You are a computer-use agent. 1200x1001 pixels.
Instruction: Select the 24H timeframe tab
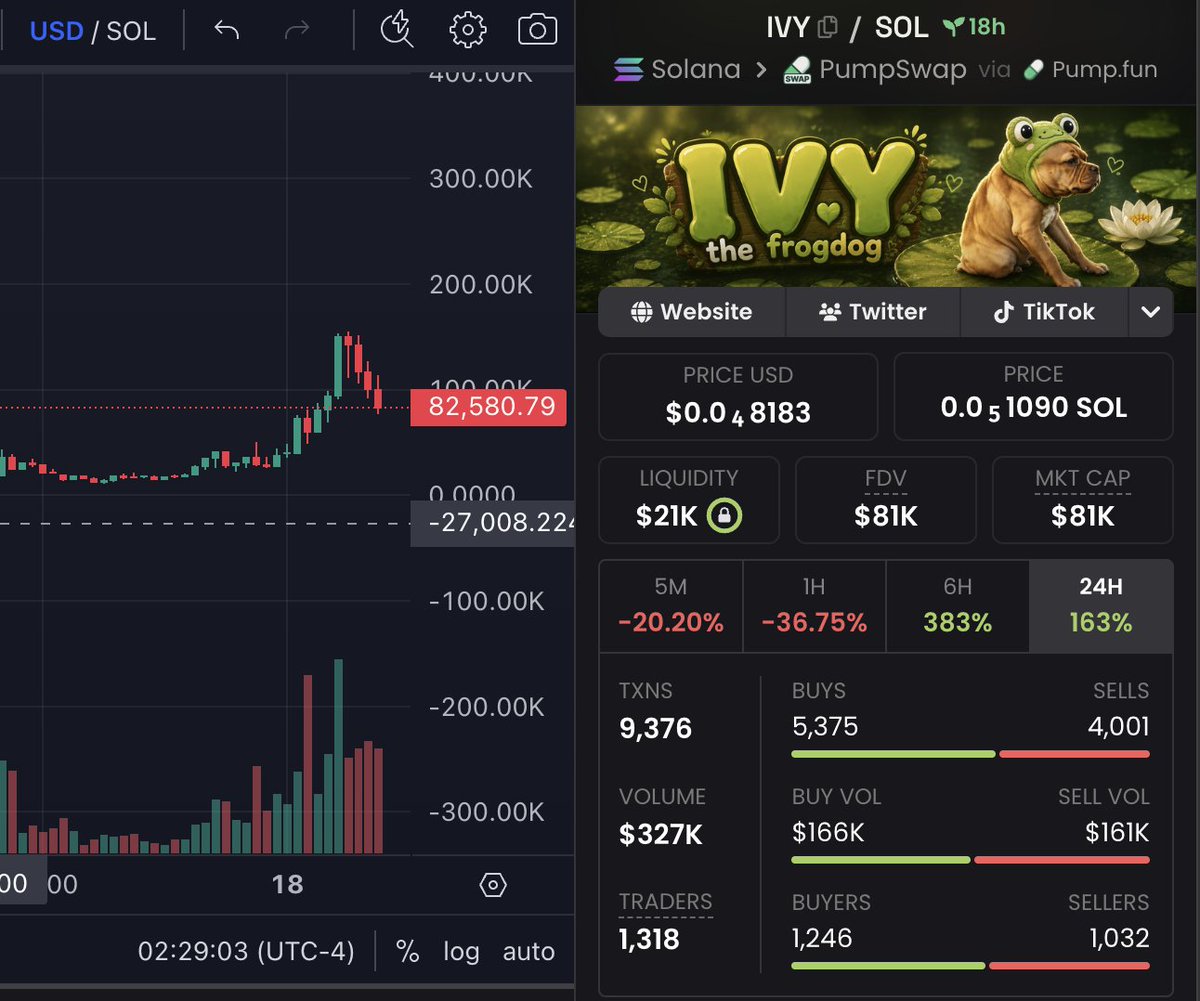(x=1100, y=606)
